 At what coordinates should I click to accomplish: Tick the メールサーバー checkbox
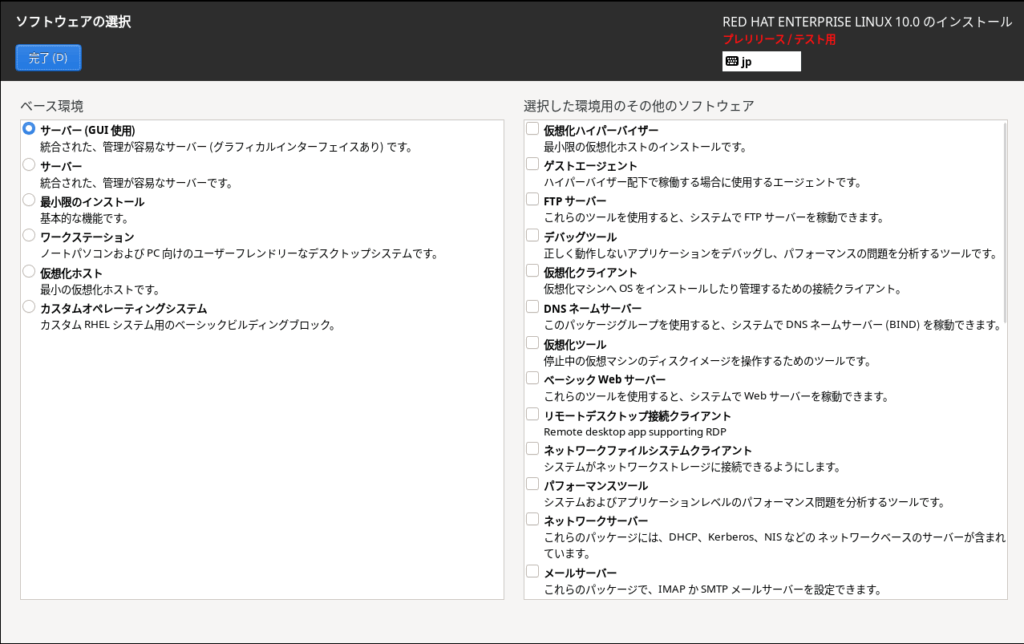coord(532,572)
